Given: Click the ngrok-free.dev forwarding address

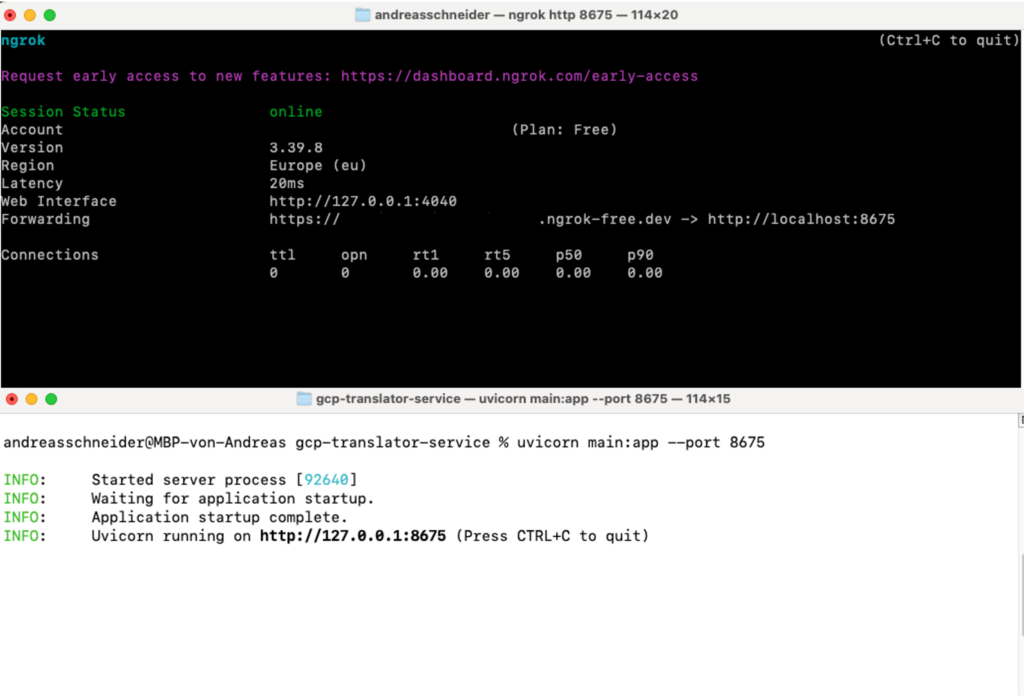Looking at the screenshot, I should (470, 219).
